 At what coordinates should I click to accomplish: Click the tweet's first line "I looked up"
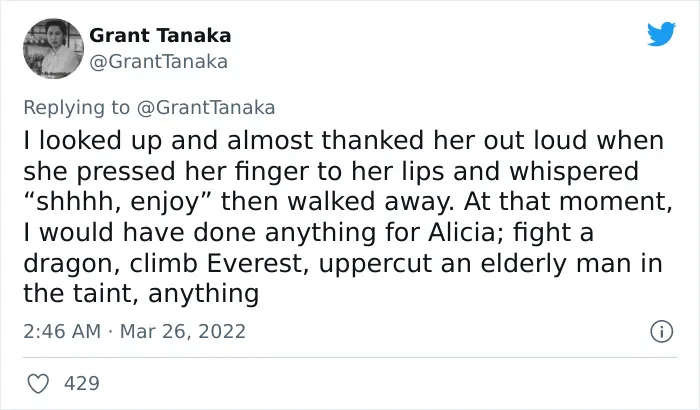(93, 141)
